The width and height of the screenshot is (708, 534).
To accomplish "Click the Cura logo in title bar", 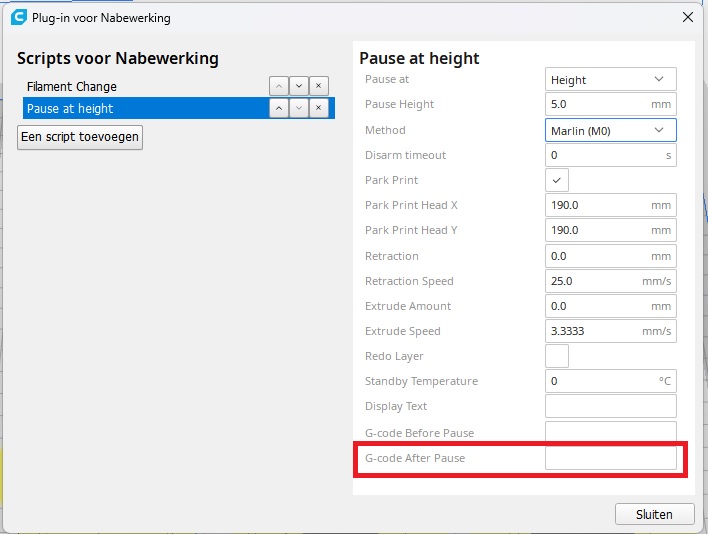I will pos(17,17).
